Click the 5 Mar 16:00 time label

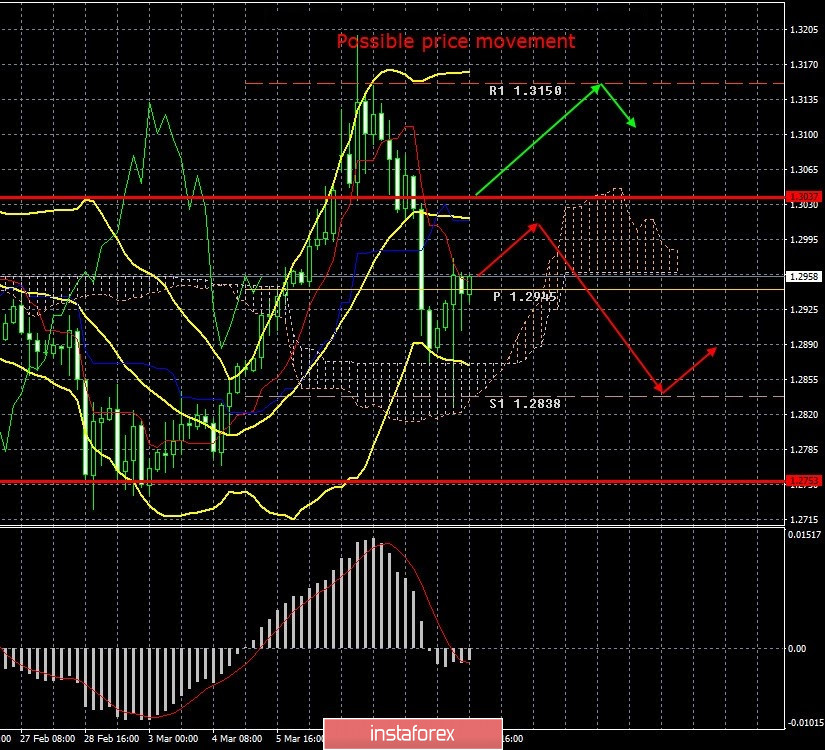299,739
